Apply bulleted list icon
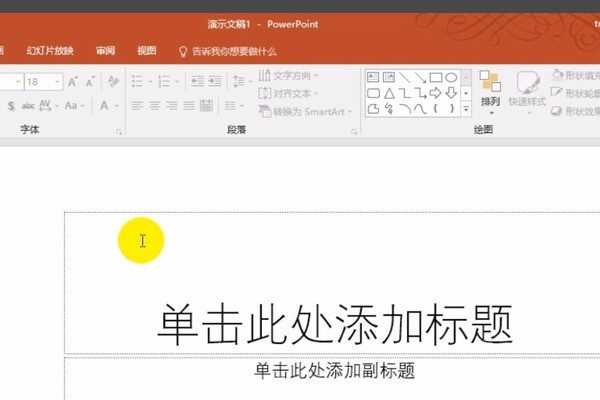This screenshot has height=400, width=600. click(137, 82)
